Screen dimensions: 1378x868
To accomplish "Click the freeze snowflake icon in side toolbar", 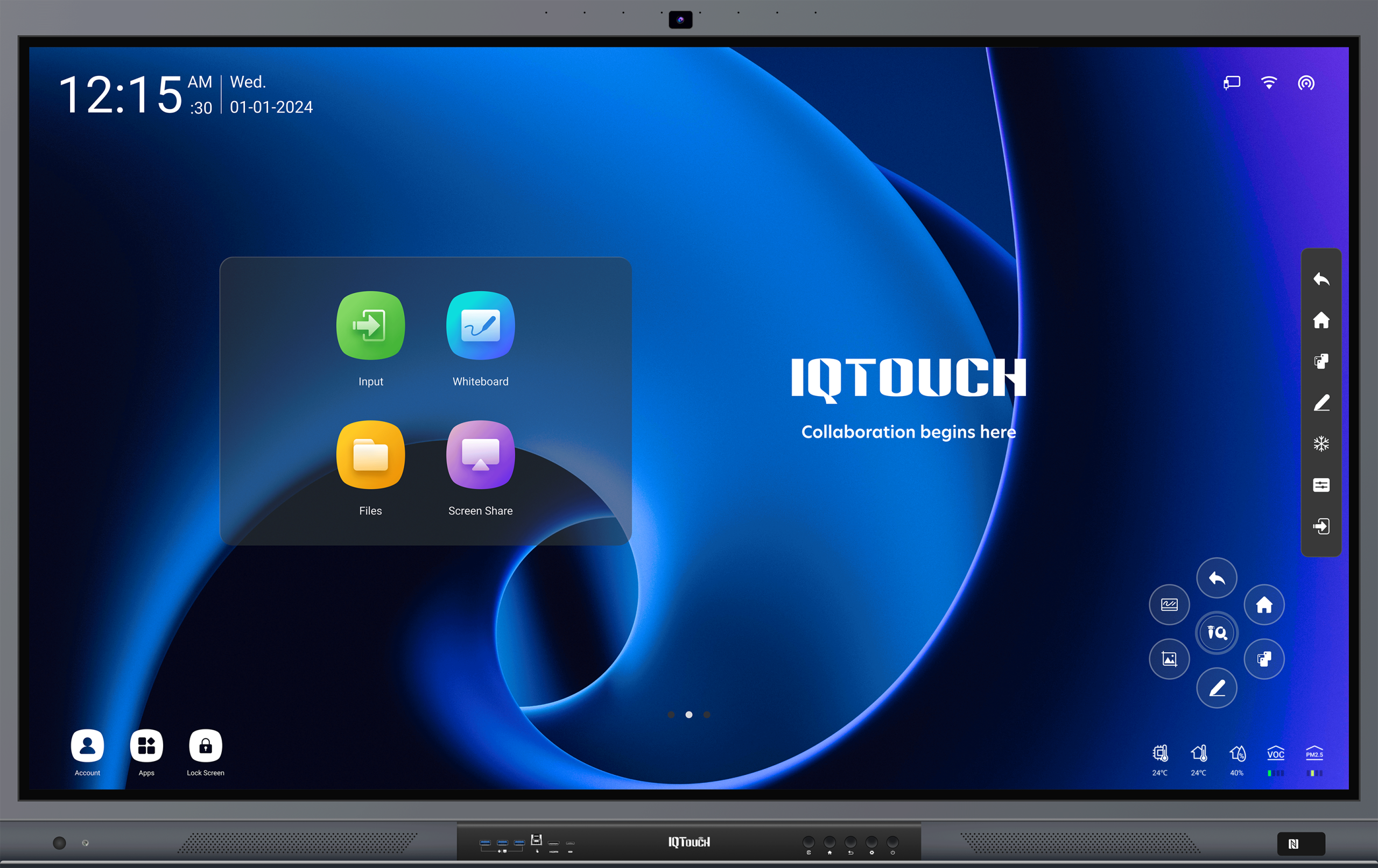I will 1321,444.
